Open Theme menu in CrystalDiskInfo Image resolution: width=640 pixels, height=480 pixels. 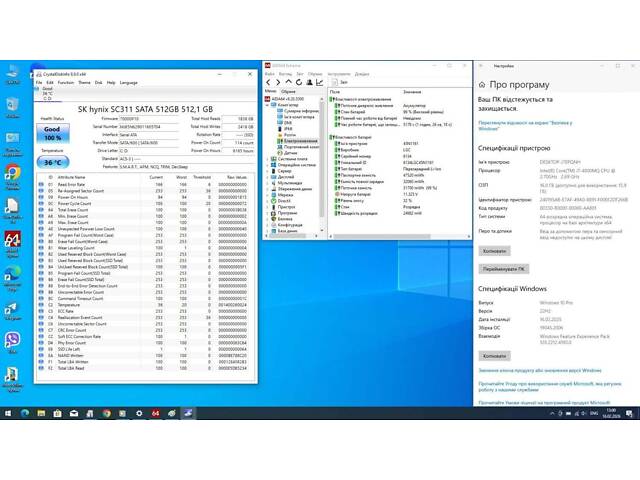(x=84, y=82)
